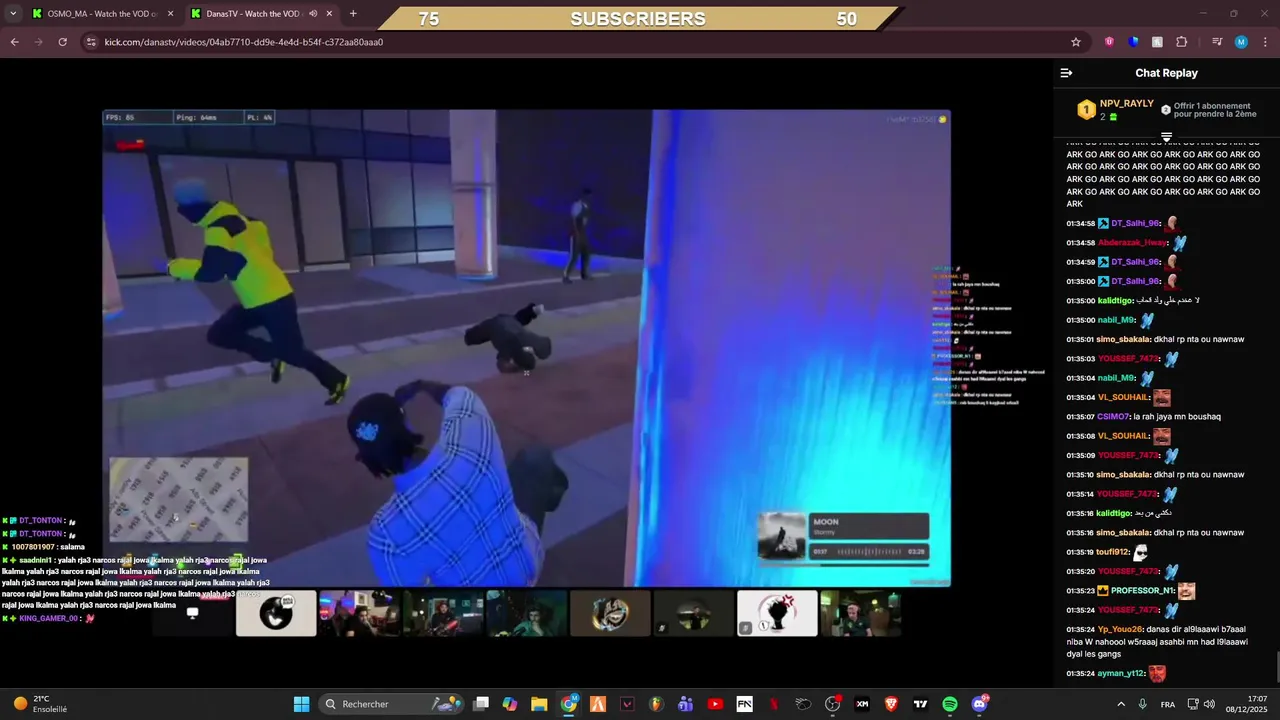Image resolution: width=1280 pixels, height=720 pixels.
Task: View site information icon in the address bar
Action: [91, 42]
